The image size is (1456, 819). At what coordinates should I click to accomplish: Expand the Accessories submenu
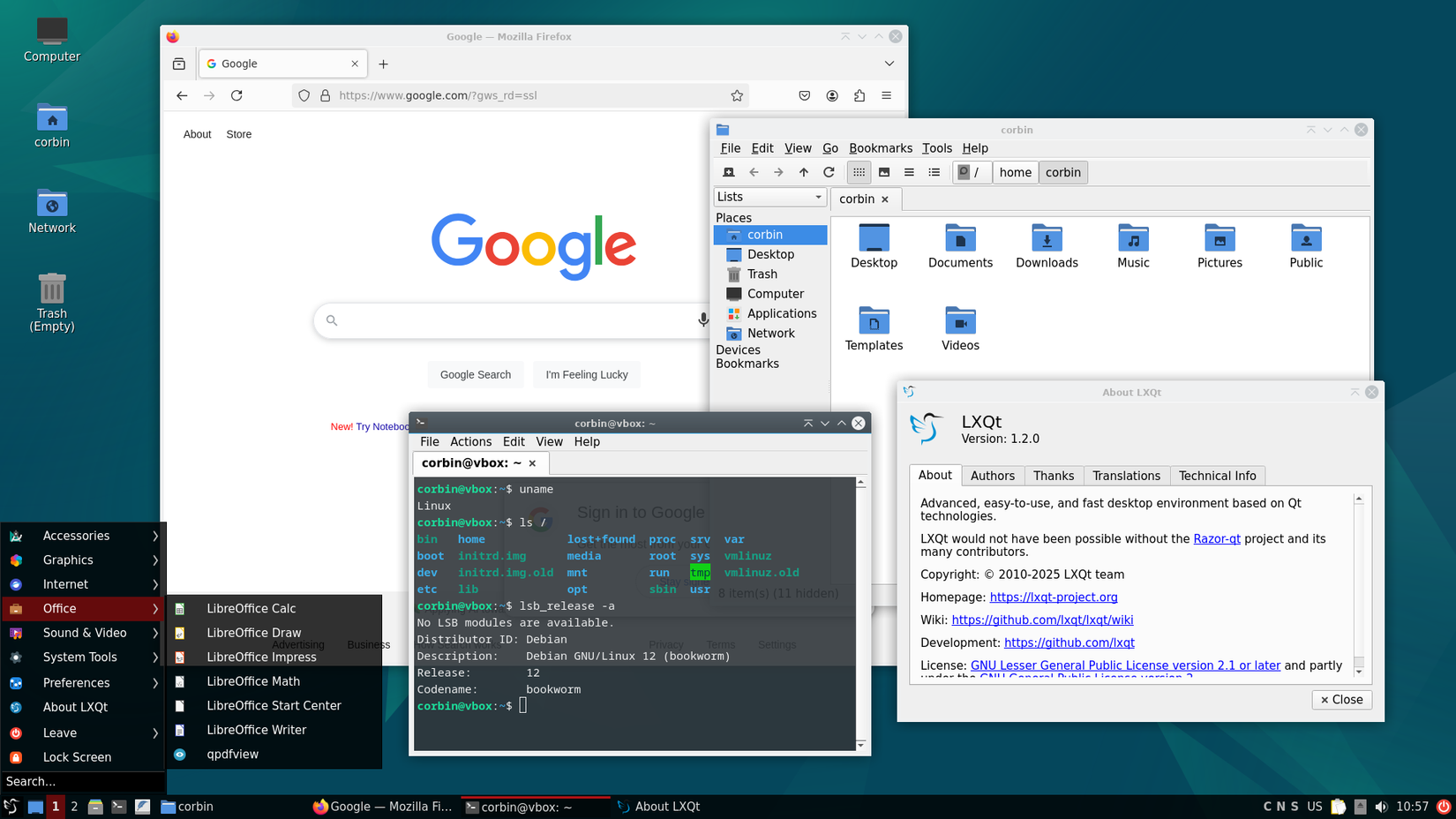[x=77, y=535]
